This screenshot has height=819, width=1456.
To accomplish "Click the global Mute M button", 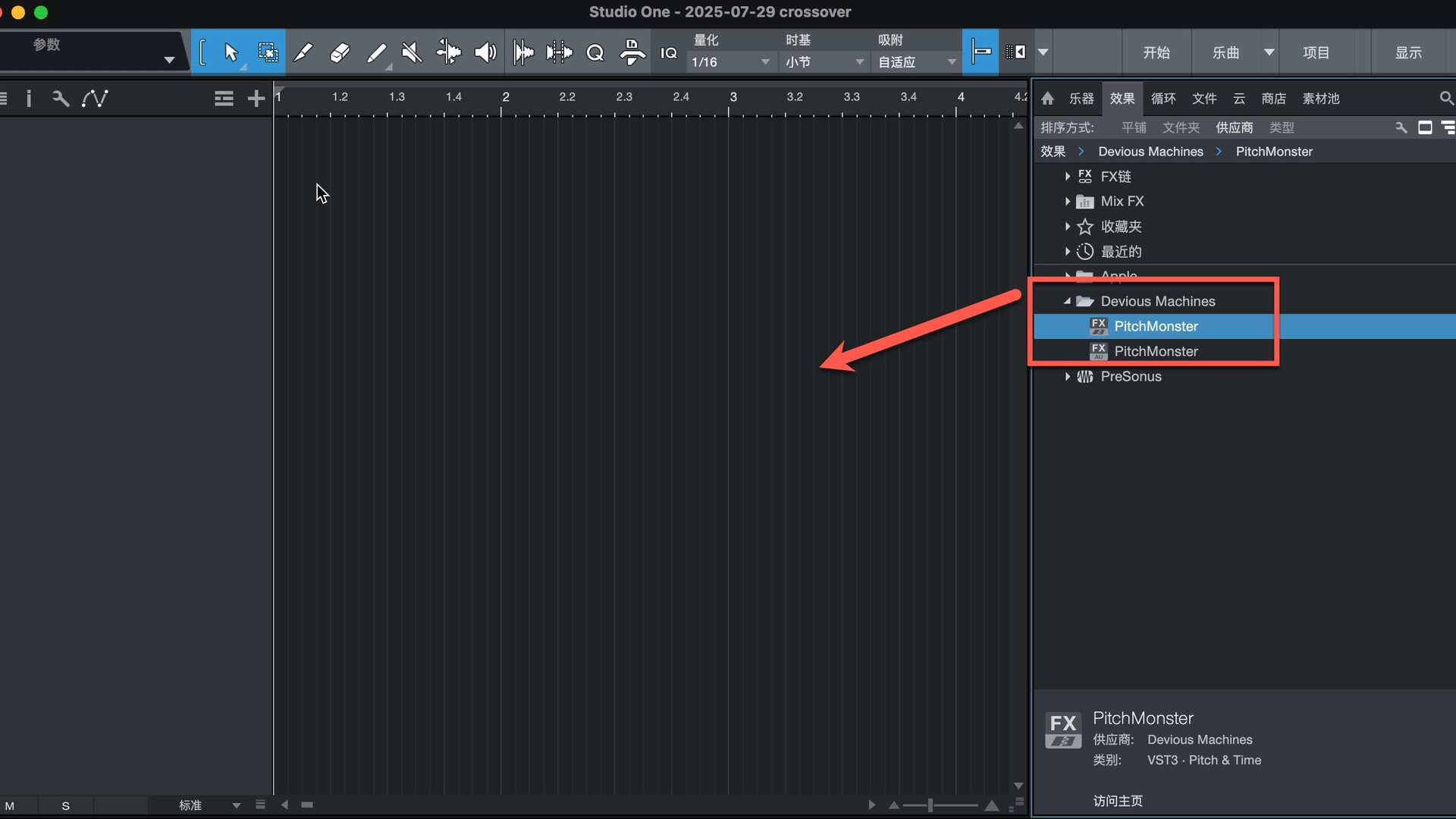I will pos(10,805).
